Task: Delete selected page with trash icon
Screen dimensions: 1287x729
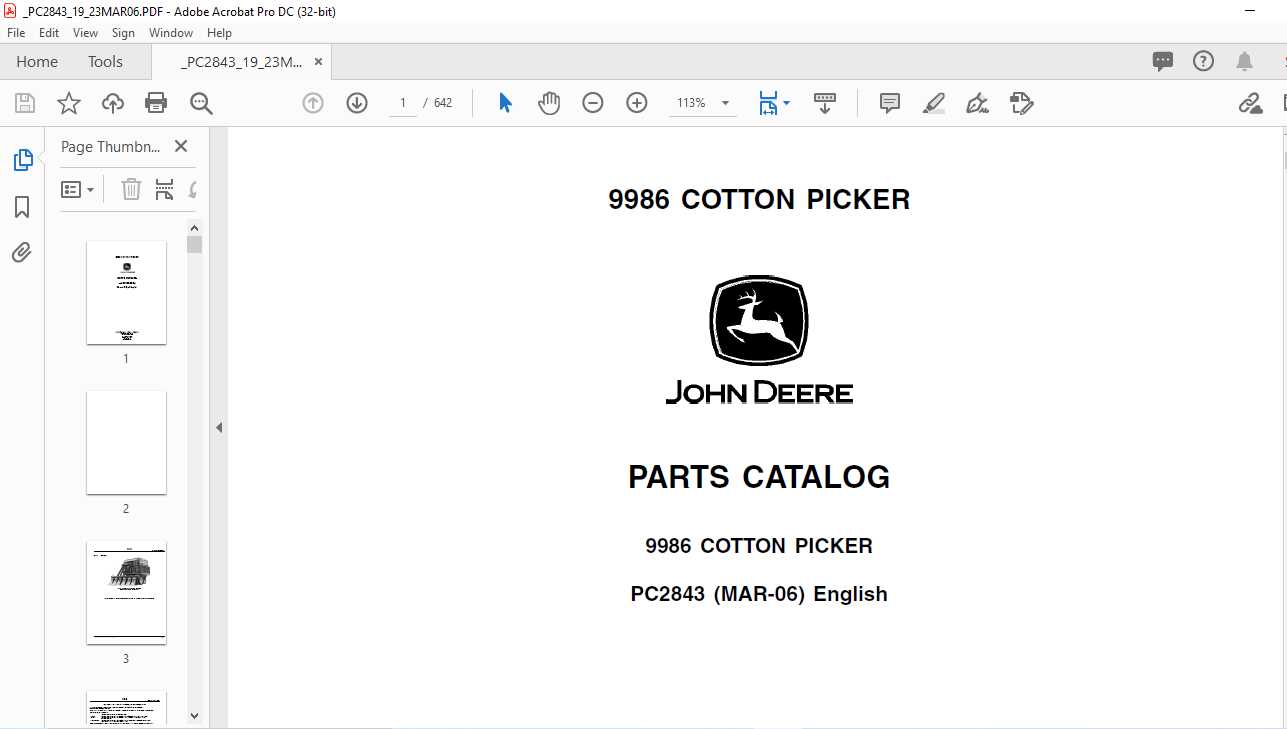Action: pyautogui.click(x=131, y=189)
